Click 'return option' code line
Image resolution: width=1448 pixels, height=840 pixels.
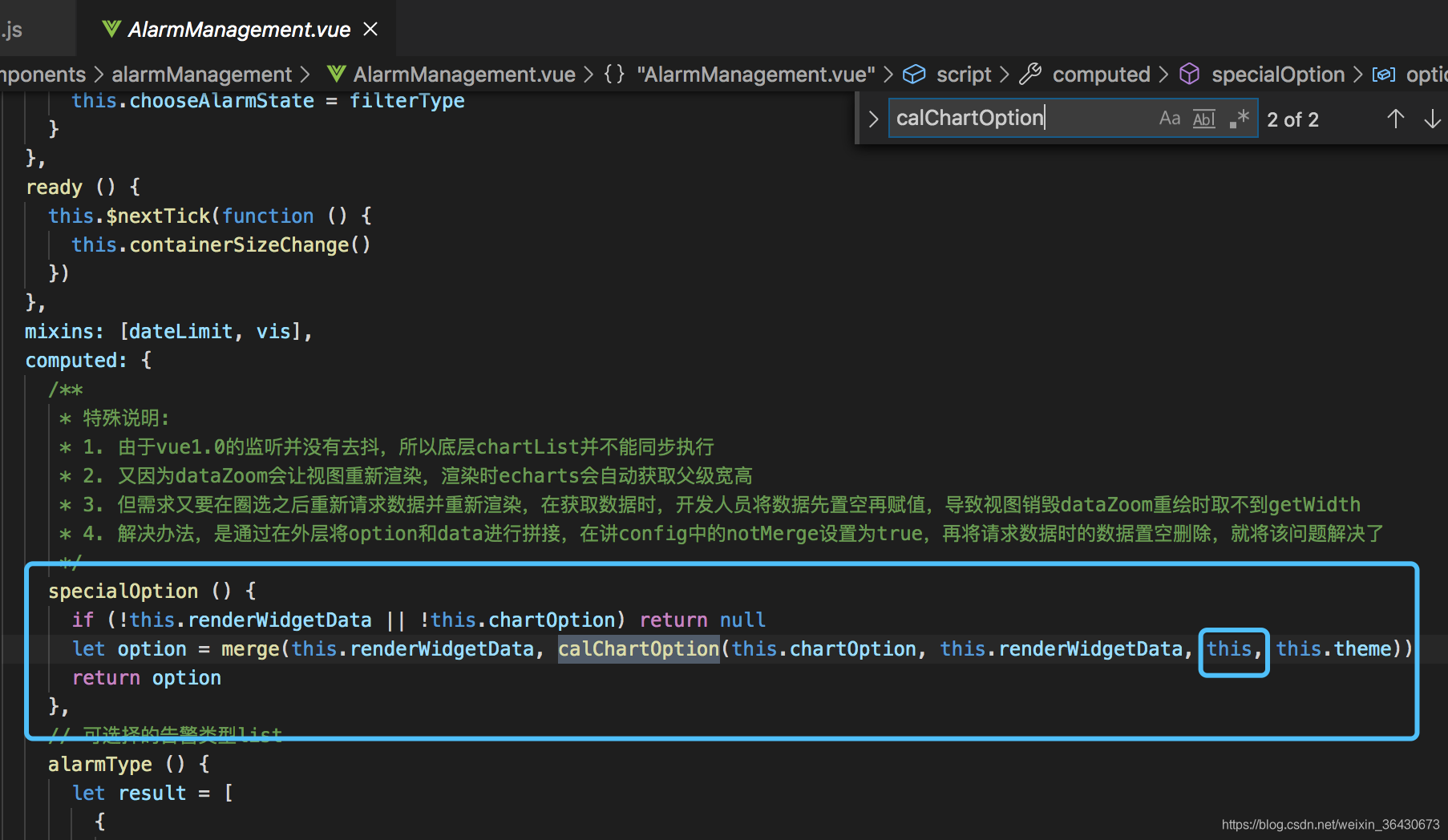tap(147, 677)
